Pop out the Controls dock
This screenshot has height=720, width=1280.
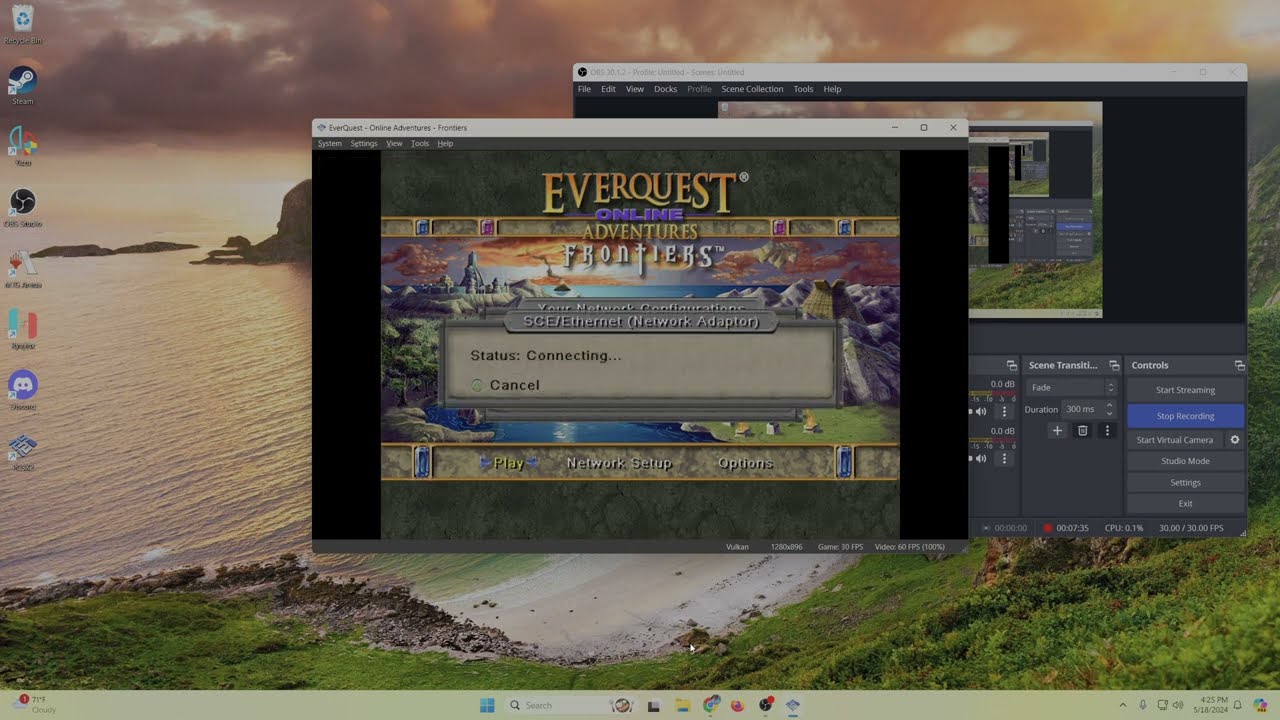coord(1239,366)
